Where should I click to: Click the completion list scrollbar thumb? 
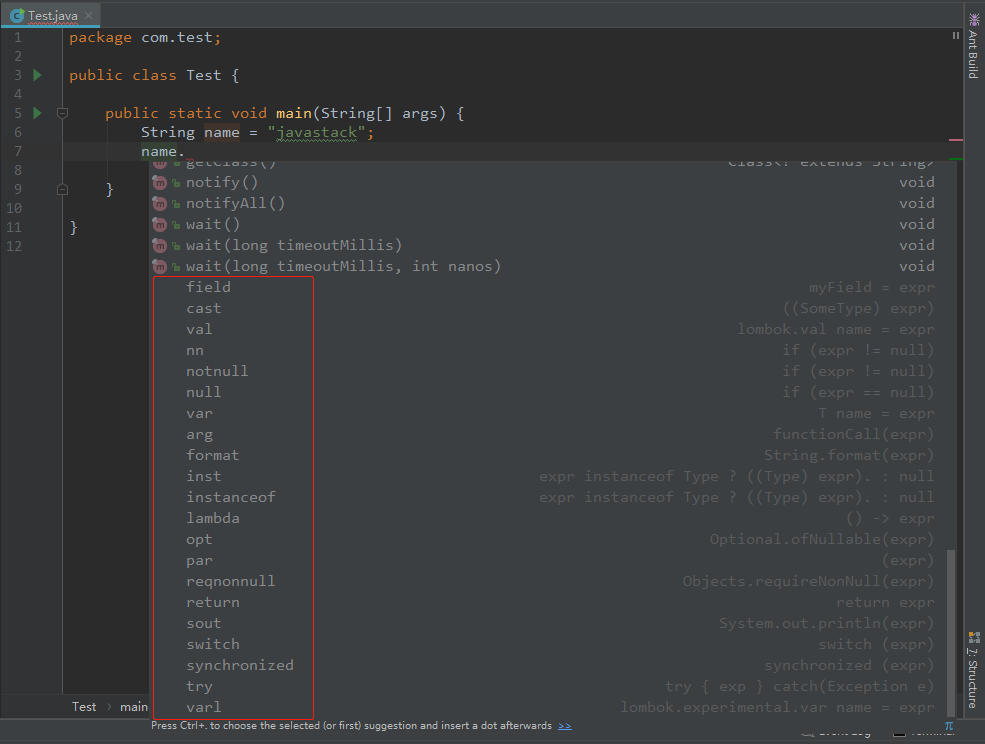[x=951, y=630]
